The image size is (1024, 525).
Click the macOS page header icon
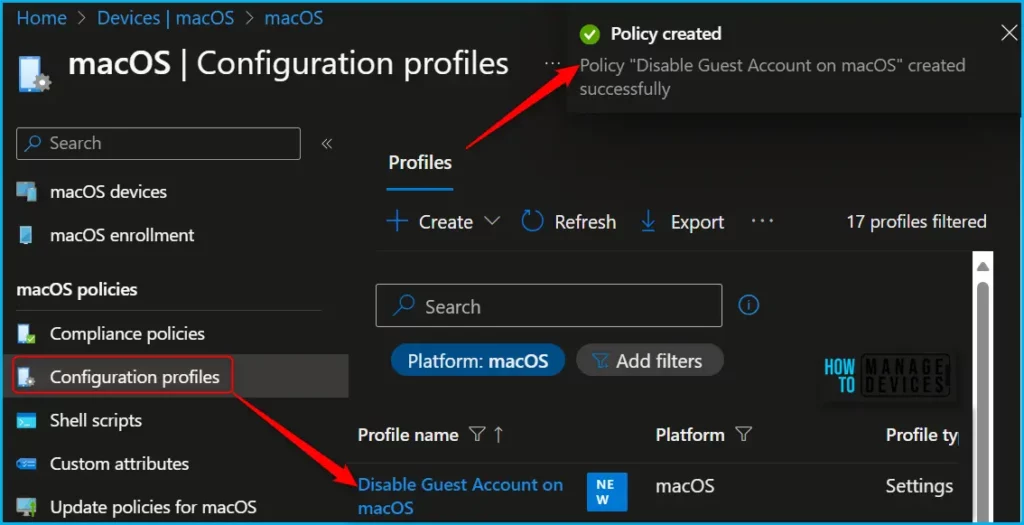[34, 73]
